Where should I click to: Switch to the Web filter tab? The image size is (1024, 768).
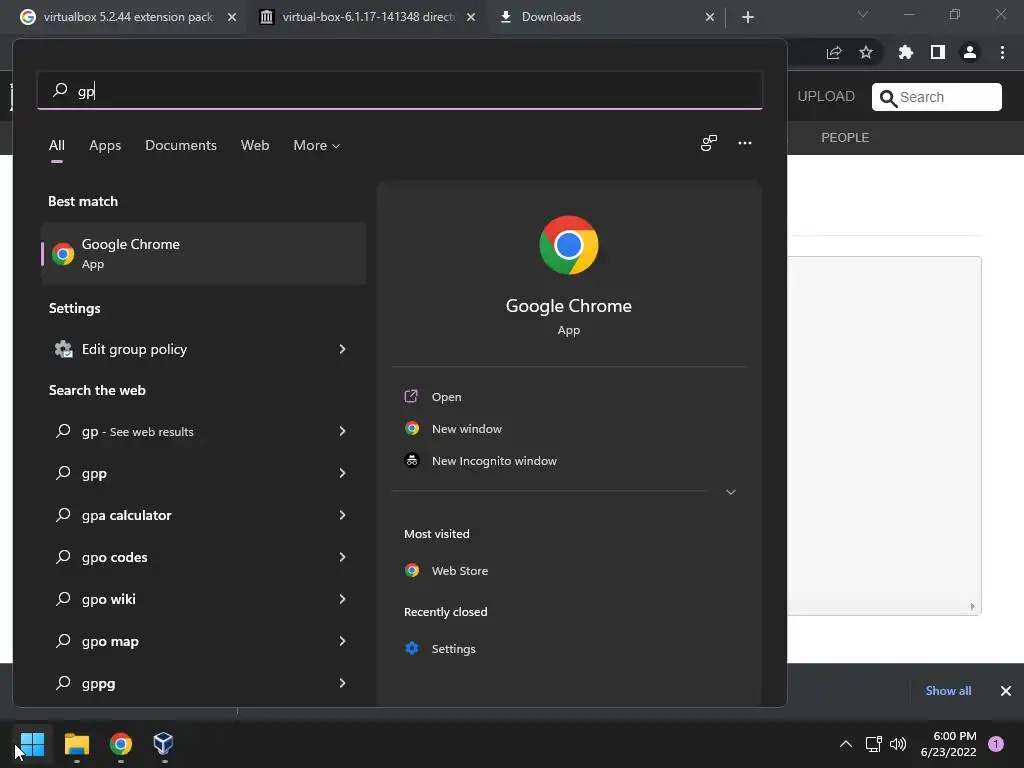click(x=255, y=145)
